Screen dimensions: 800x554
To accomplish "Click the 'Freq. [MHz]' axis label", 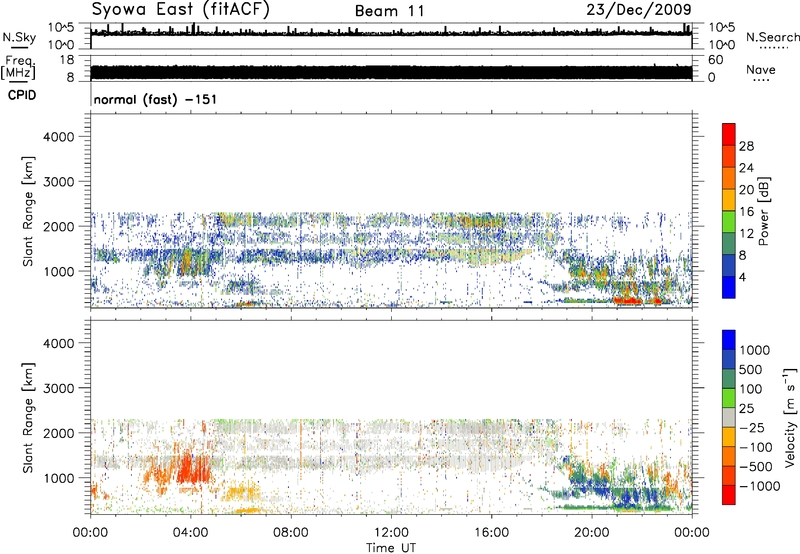I will pos(18,68).
